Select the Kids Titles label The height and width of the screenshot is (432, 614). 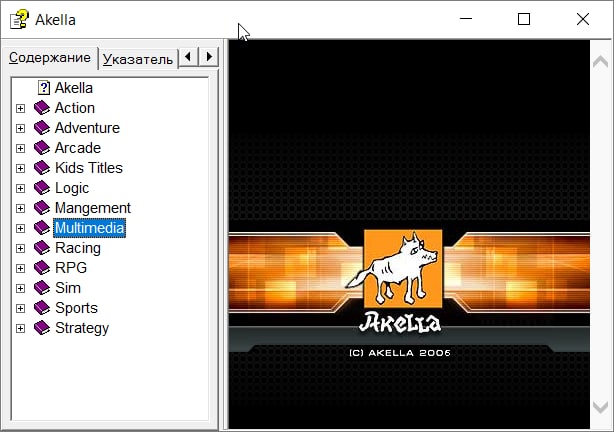[89, 168]
